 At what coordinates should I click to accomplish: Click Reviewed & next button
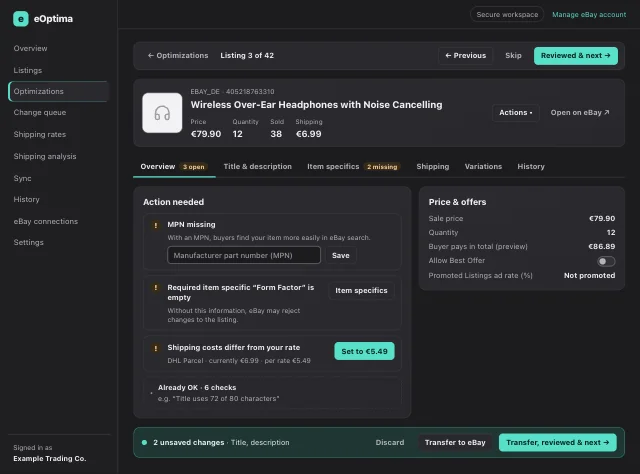(x=576, y=56)
